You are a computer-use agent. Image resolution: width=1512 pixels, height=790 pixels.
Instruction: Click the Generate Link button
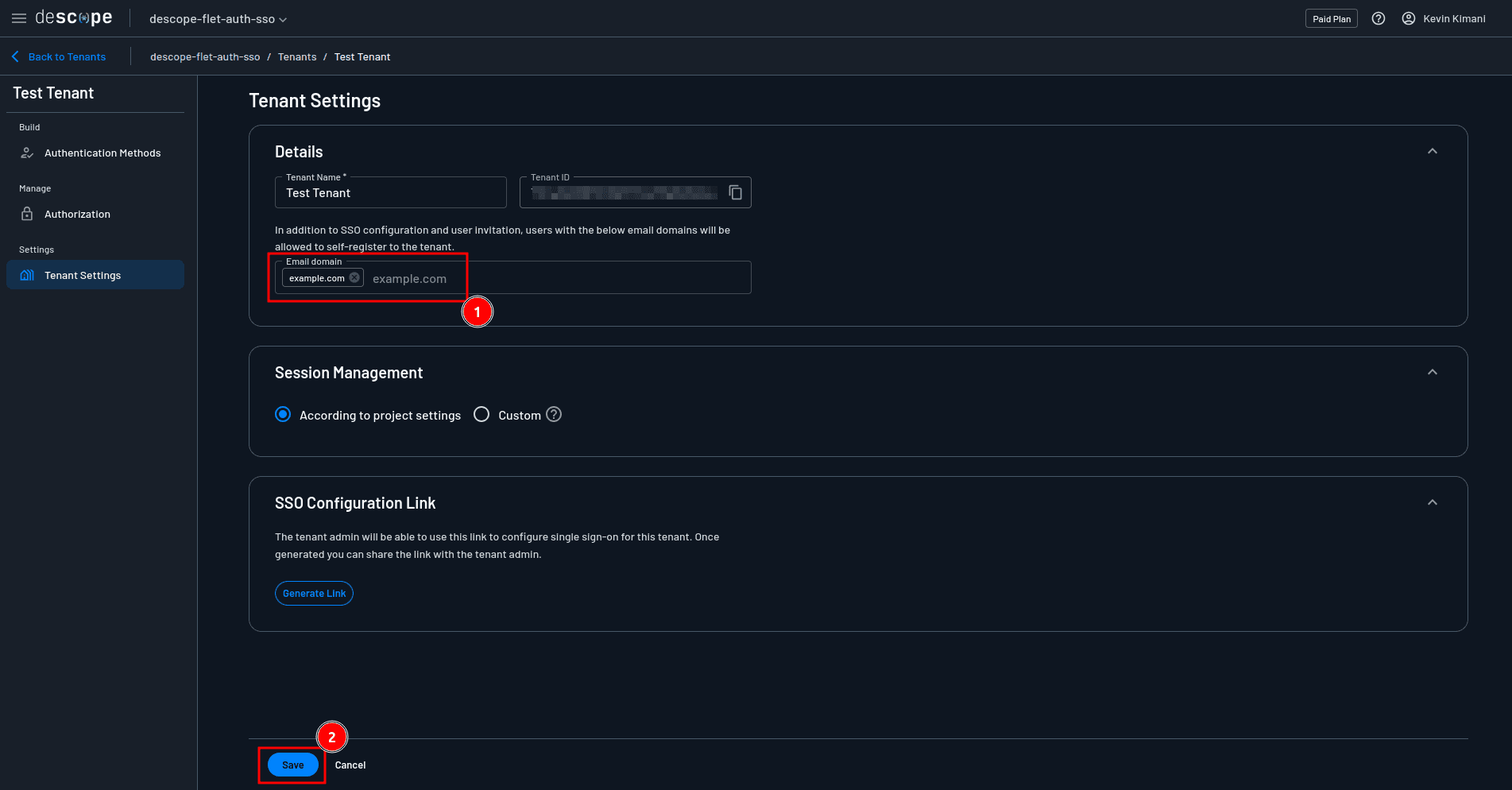pos(314,593)
